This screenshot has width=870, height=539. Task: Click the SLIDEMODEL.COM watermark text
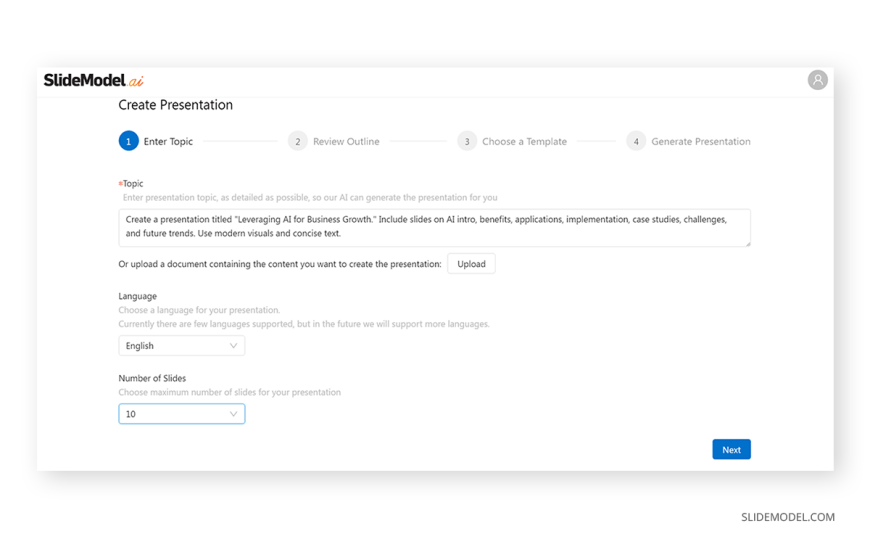(x=787, y=517)
